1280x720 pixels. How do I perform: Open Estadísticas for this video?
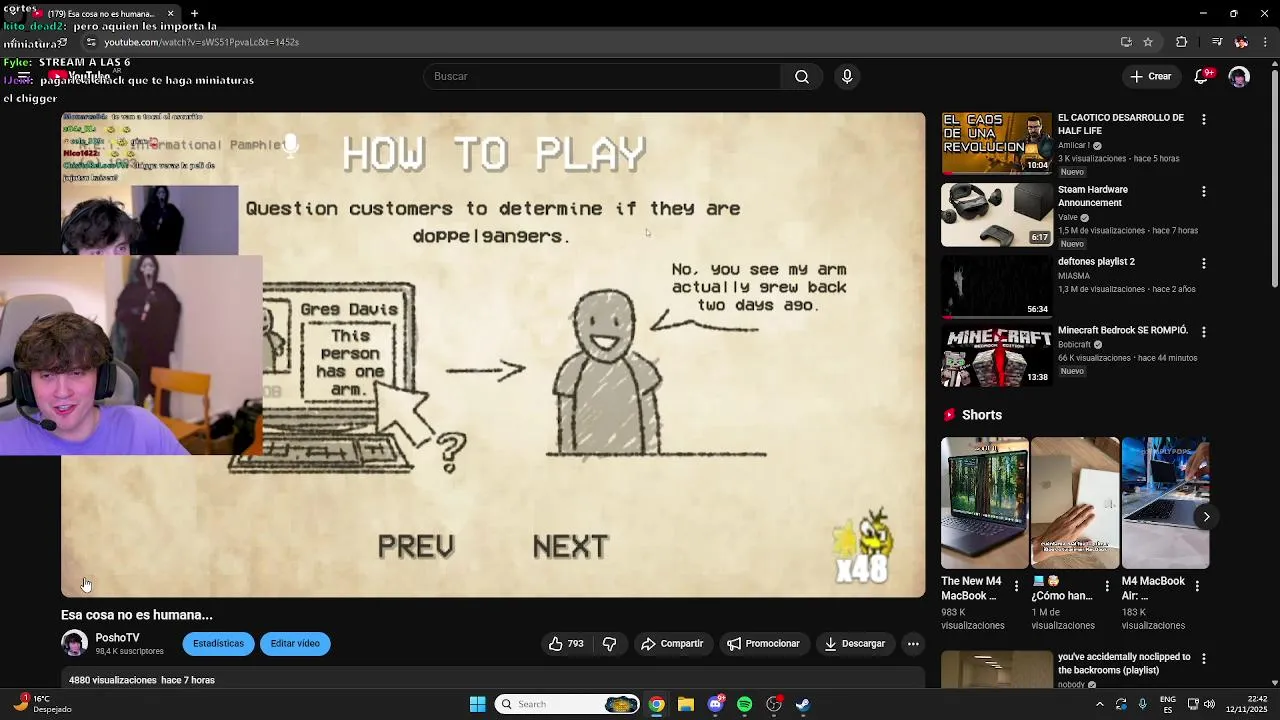[x=218, y=644]
